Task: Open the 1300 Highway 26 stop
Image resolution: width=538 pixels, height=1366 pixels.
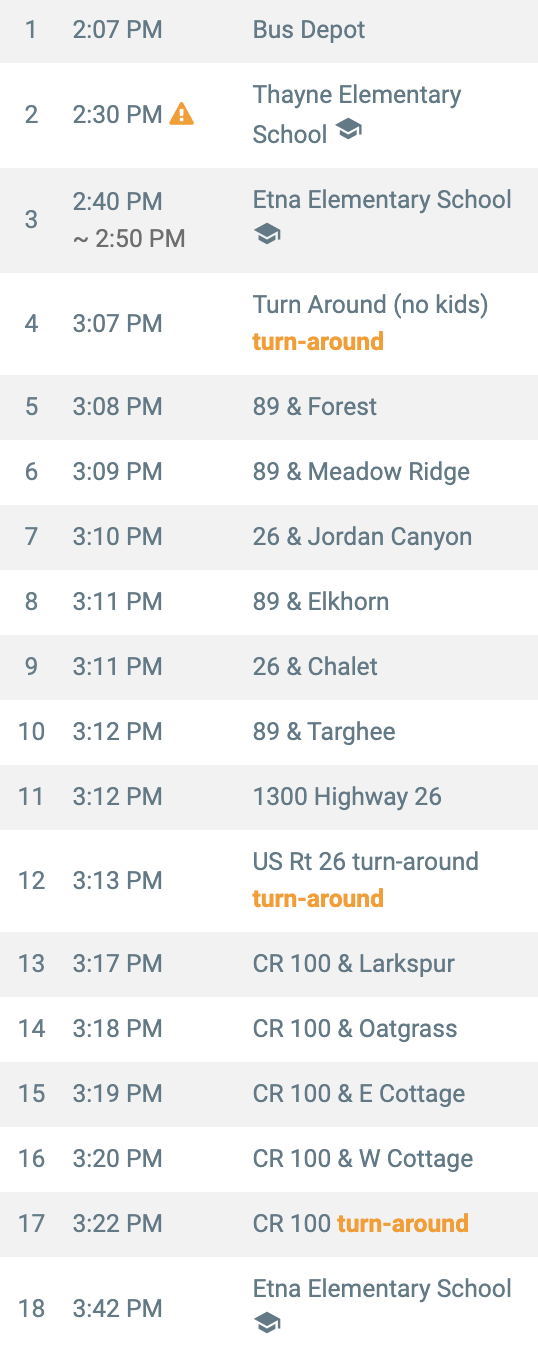Action: pyautogui.click(x=269, y=797)
